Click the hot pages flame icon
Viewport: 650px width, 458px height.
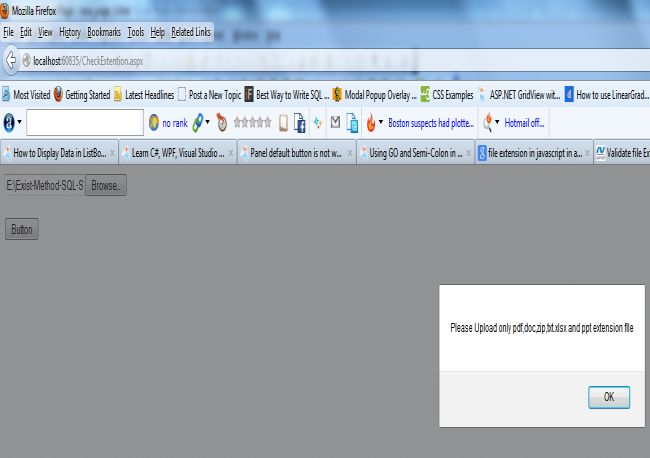tap(371, 123)
